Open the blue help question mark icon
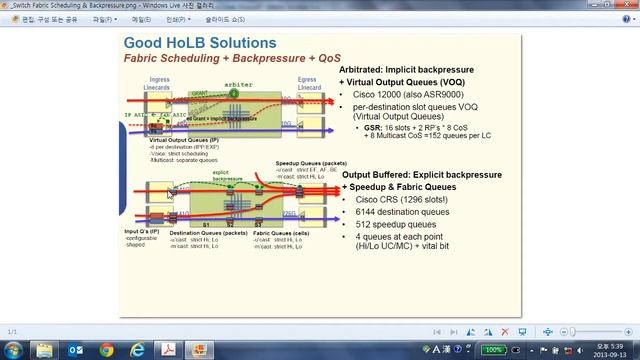Viewport: 640px width, 360px height. tap(626, 19)
